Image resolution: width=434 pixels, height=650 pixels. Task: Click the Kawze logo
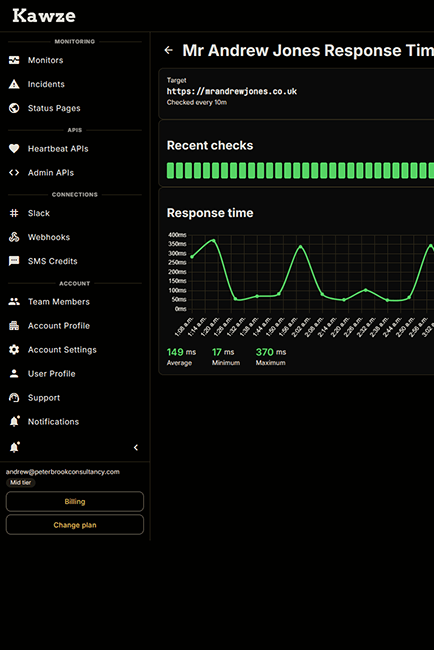point(44,16)
